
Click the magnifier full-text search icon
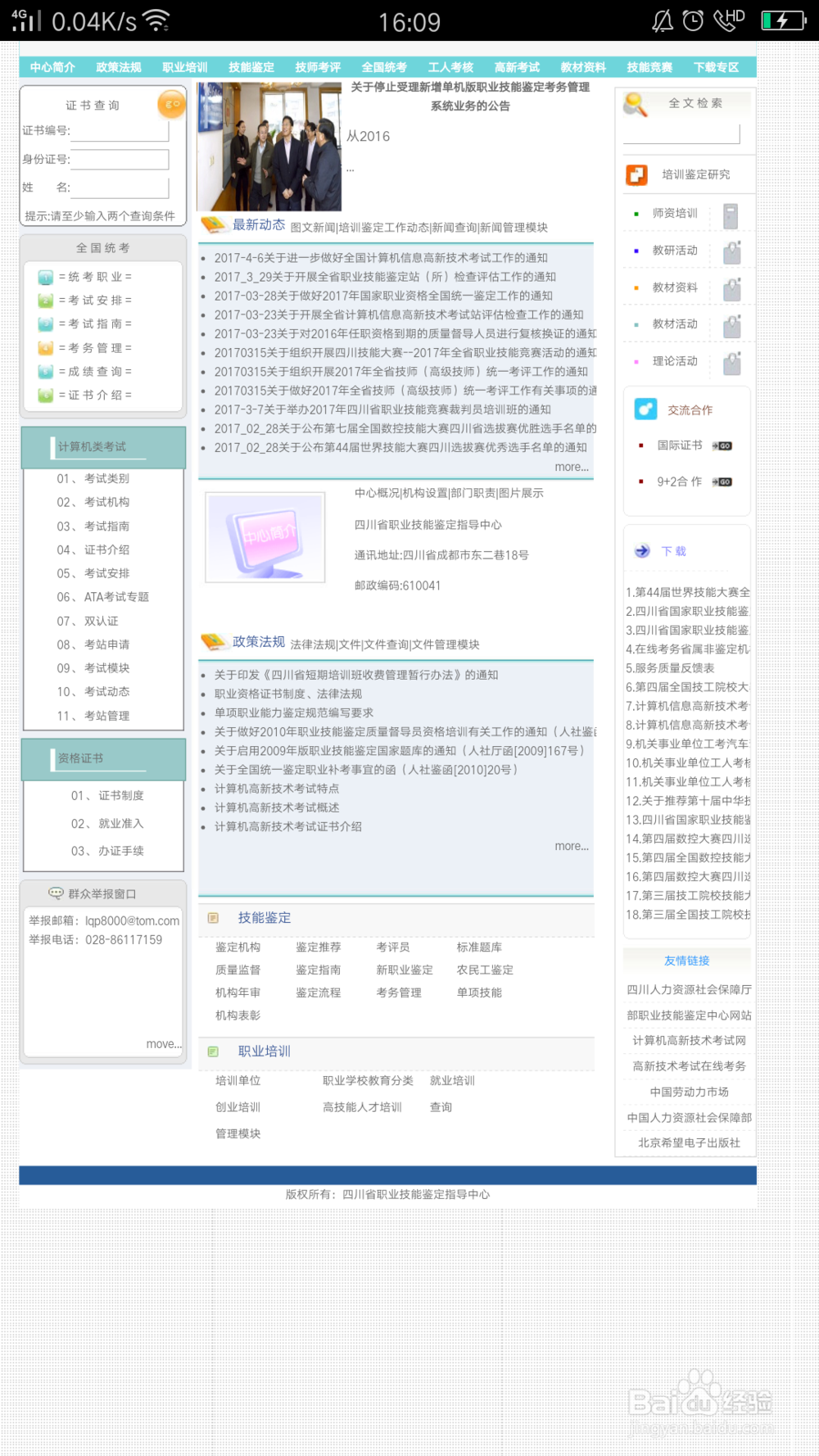click(636, 105)
